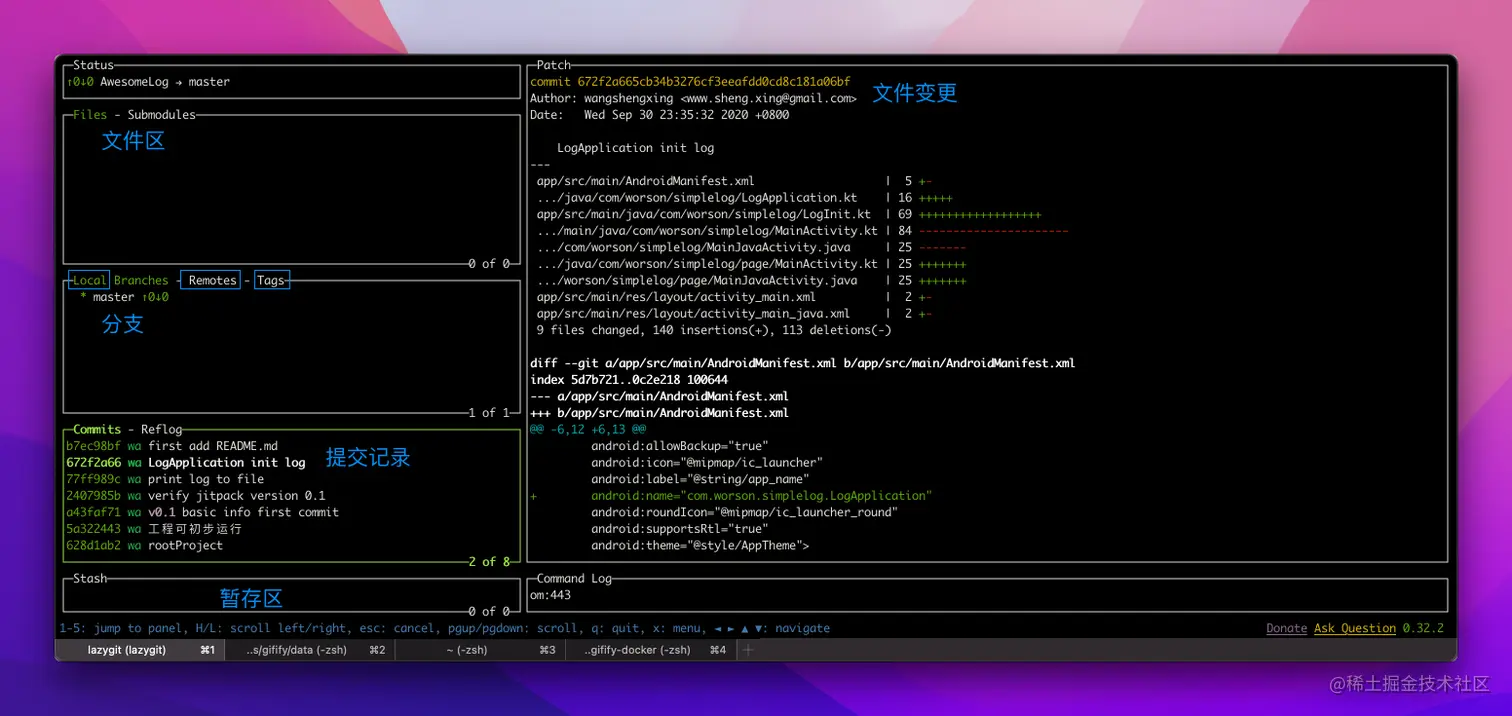Click the app/src/main/AndroidManifest.xml stat row
Image resolution: width=1512 pixels, height=716 pixels.
point(734,182)
